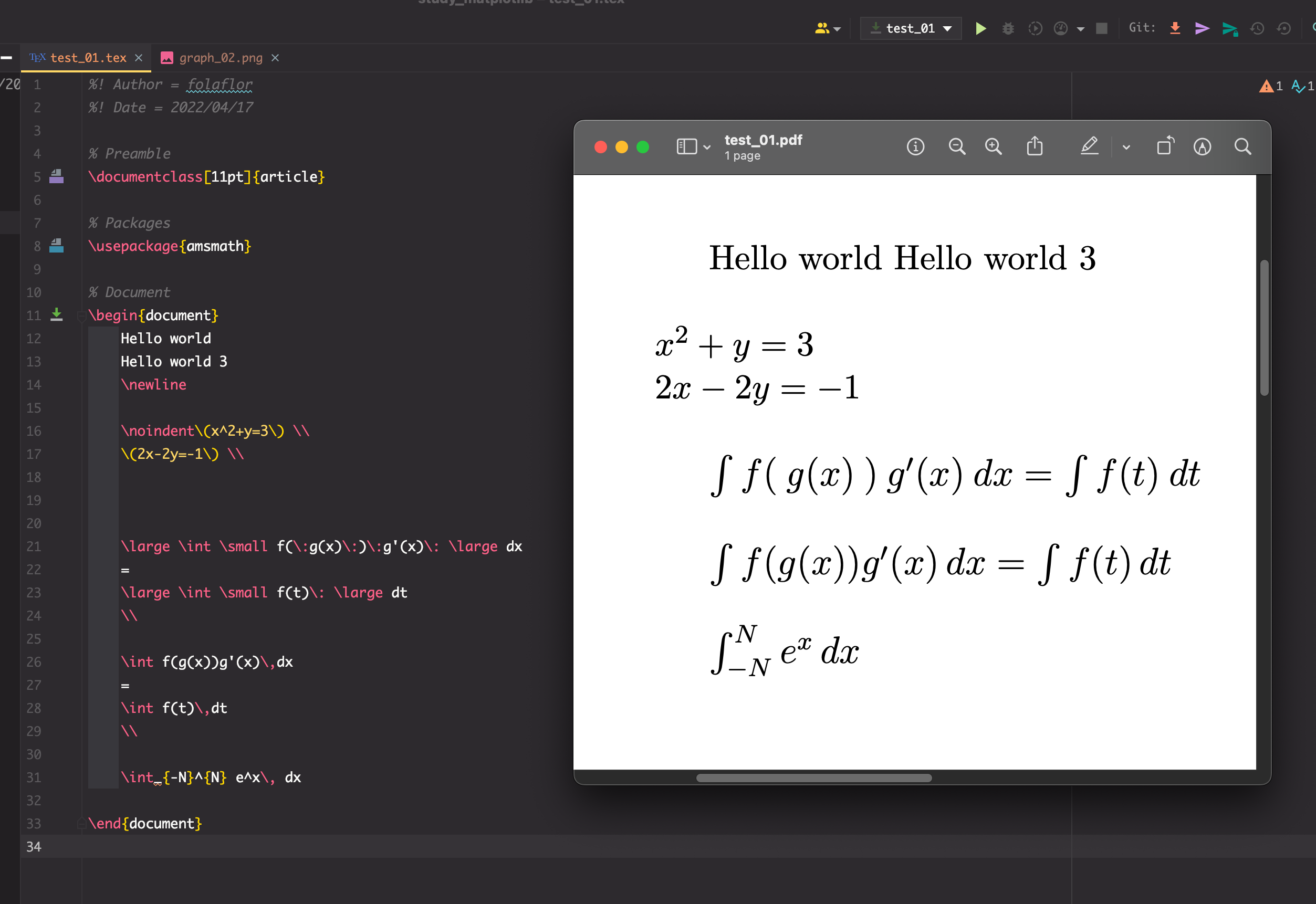Zoom in on the test_01.pdf preview
Image resolution: width=1316 pixels, height=904 pixels.
coord(993,146)
